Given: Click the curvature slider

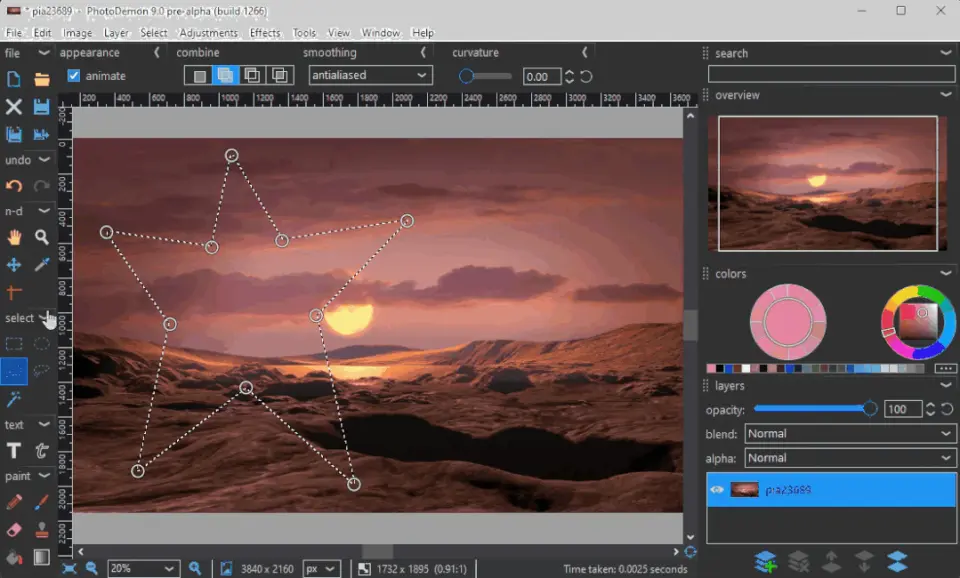Looking at the screenshot, I should [486, 76].
